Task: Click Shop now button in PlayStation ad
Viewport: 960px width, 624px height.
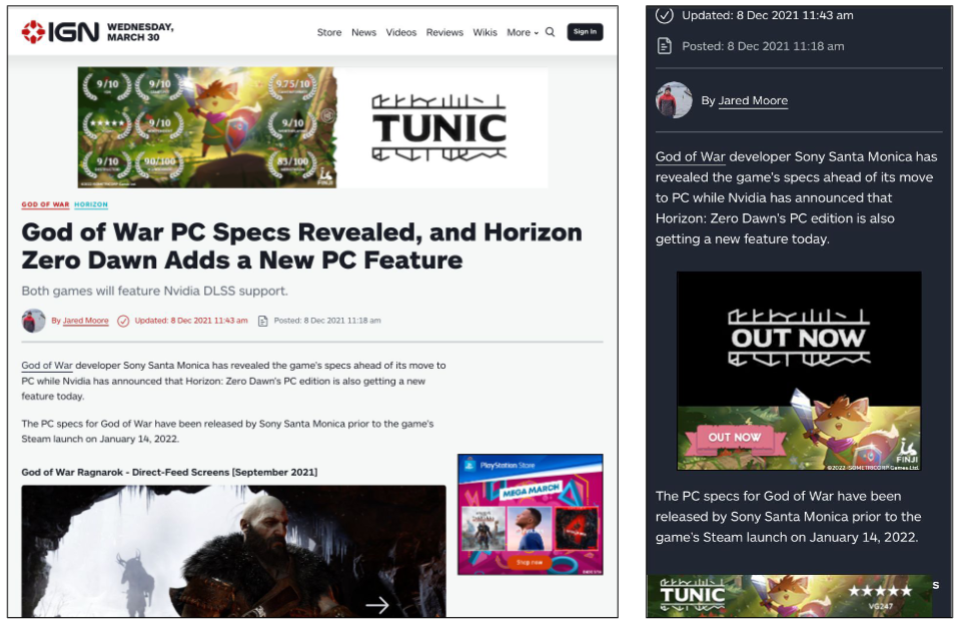Action: pyautogui.click(x=529, y=562)
